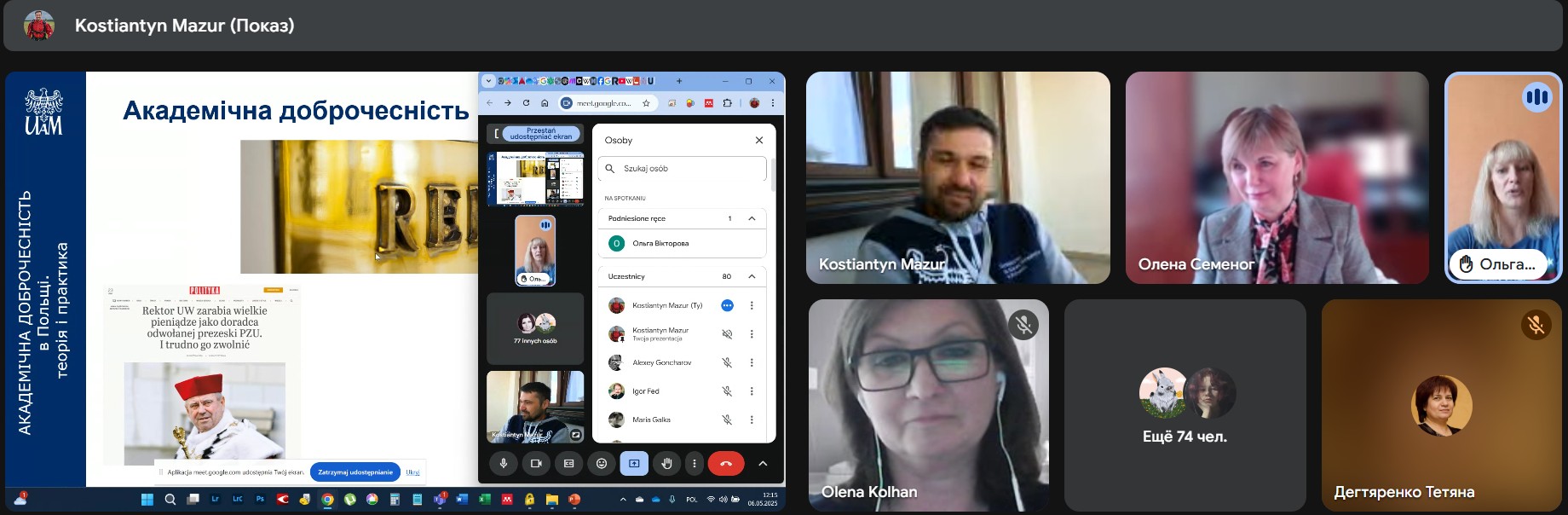1568x515 pixels.
Task: Open more options menu in Meet controls
Action: click(x=695, y=463)
